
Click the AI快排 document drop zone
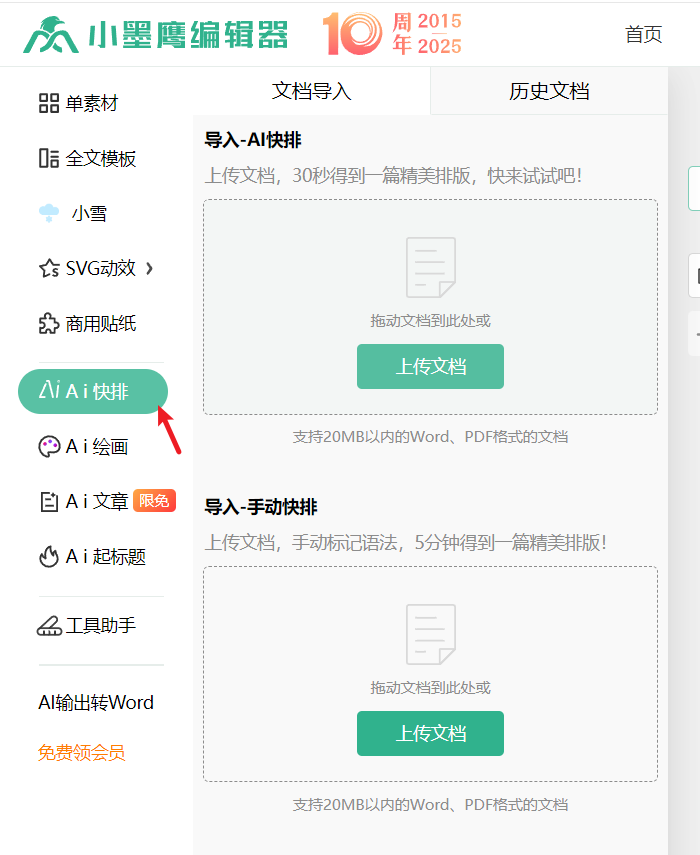tap(430, 270)
